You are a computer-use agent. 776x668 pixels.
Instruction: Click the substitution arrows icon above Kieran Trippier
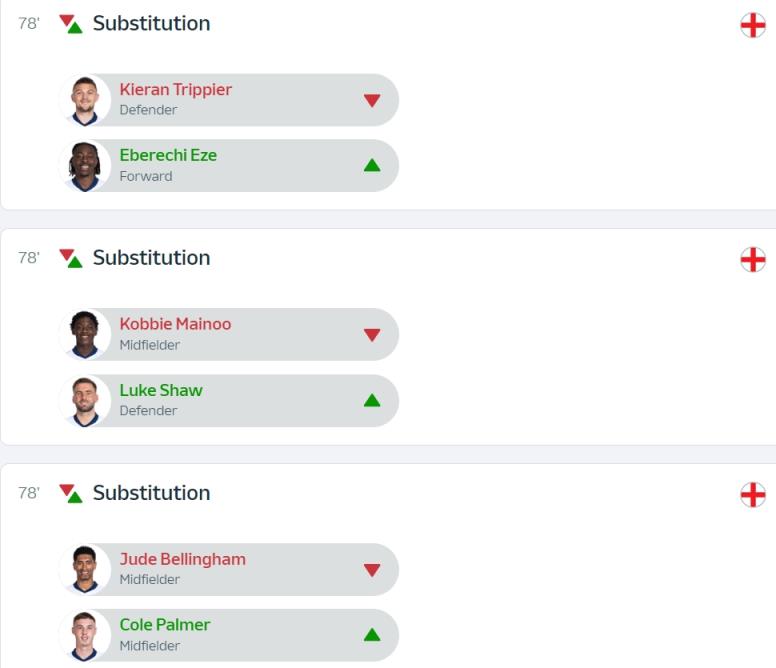[70, 23]
